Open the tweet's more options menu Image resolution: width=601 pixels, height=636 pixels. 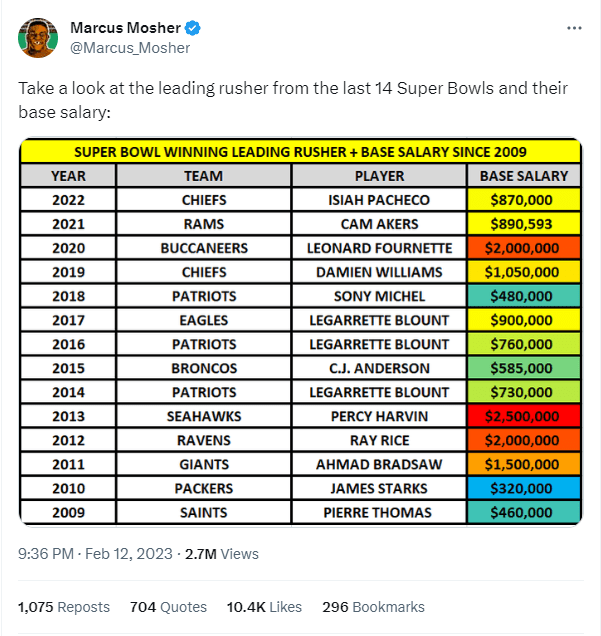[x=574, y=28]
